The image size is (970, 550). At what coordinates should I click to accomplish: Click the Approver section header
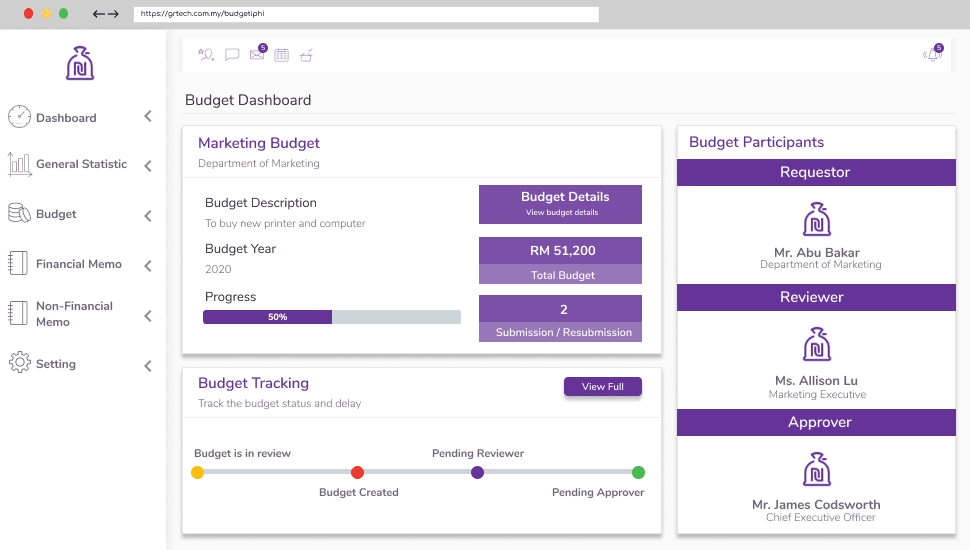[x=817, y=423]
